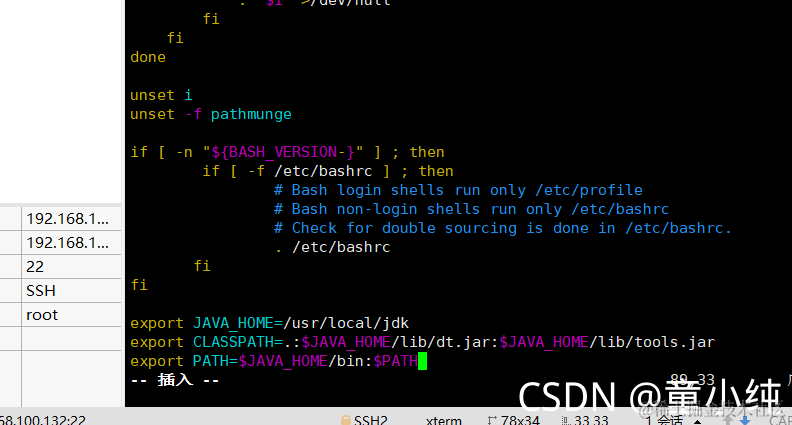
Task: Click the BASH_VERSION if-statement line
Action: [x=287, y=152]
